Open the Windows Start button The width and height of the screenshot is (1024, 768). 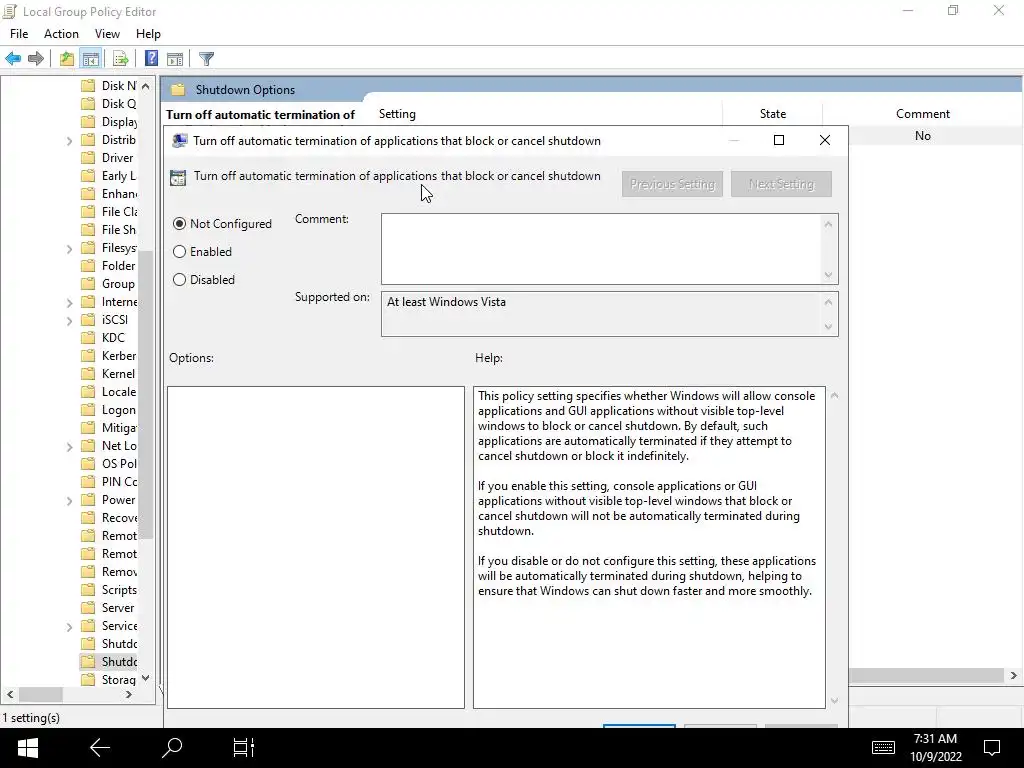tap(27, 748)
